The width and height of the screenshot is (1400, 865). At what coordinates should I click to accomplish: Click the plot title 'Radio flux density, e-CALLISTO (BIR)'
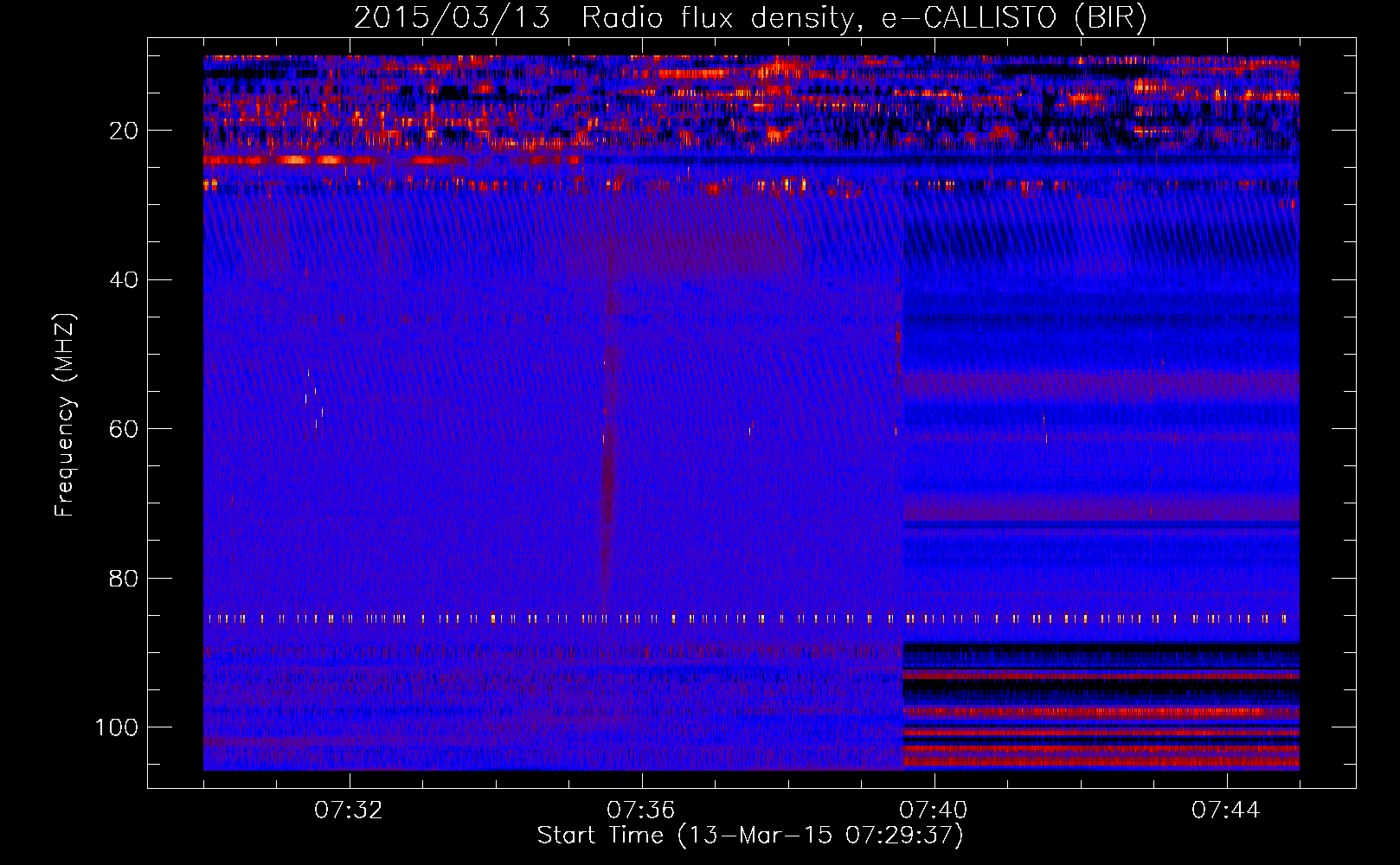pos(864,17)
